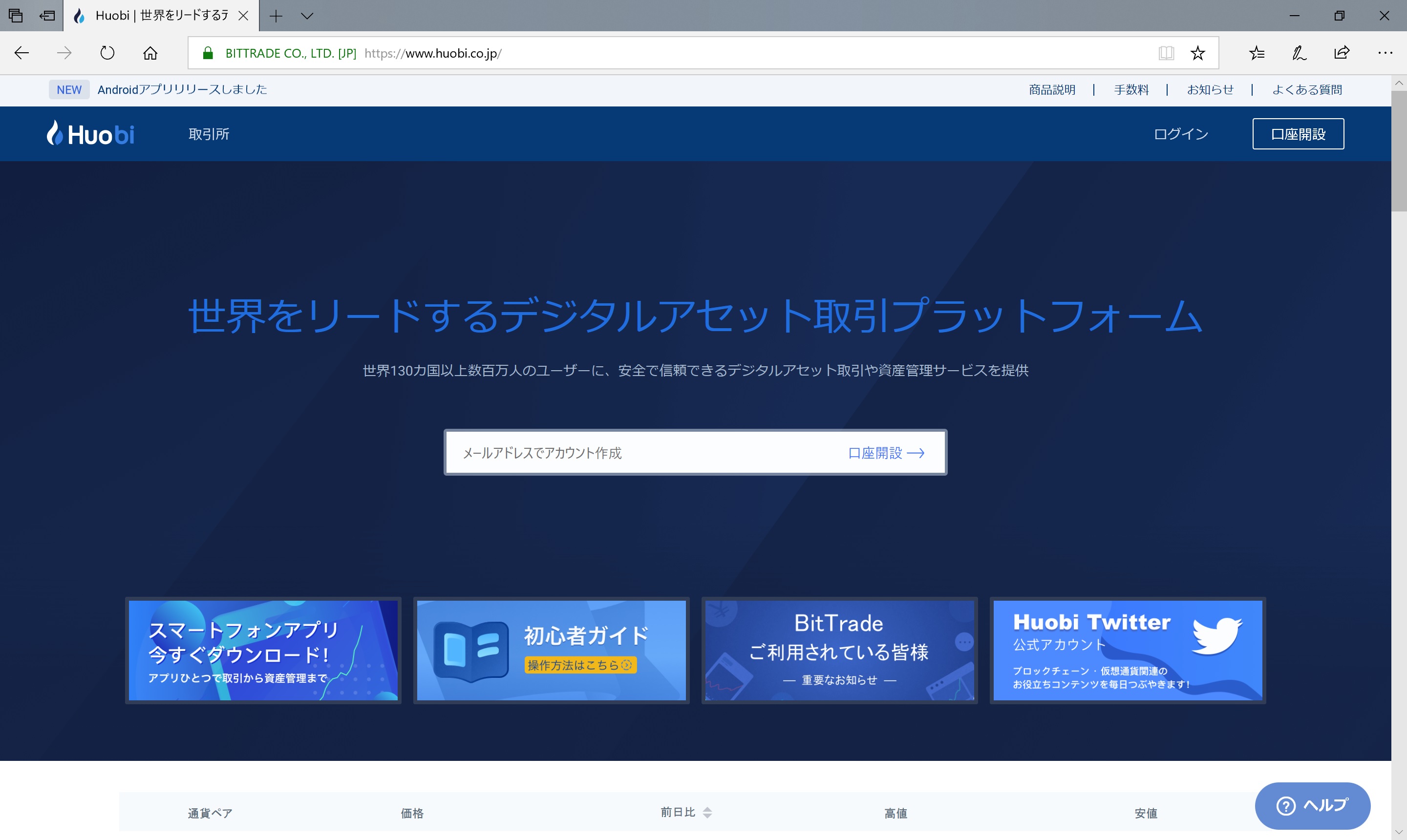The image size is (1407, 840).
Task: Open 商品説明 link
Action: 1052,89
